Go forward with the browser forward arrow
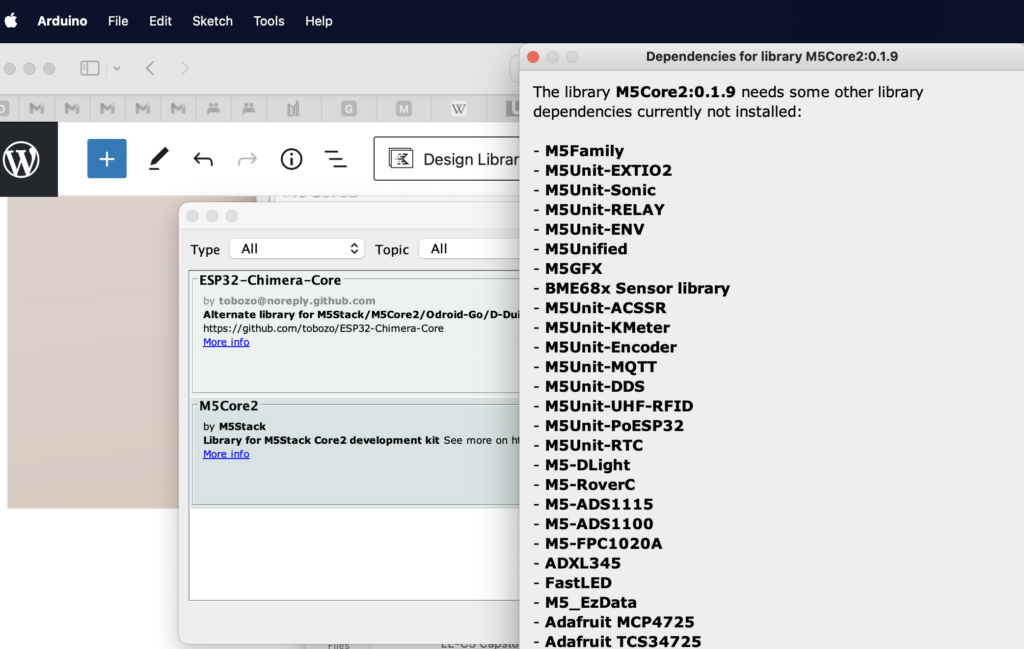Screen dimensions: 1024x649 click(185, 69)
